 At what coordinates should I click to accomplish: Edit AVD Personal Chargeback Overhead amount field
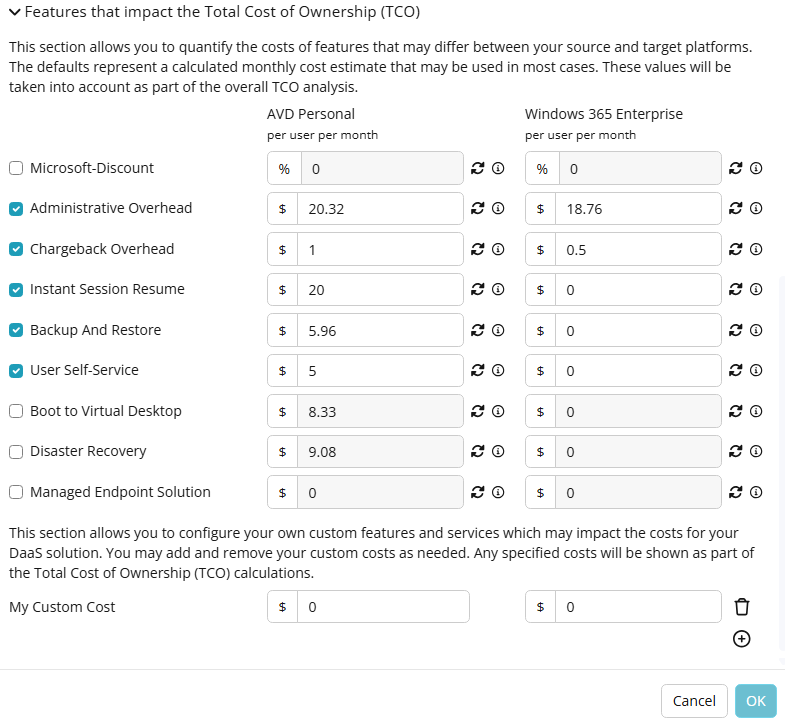[380, 249]
